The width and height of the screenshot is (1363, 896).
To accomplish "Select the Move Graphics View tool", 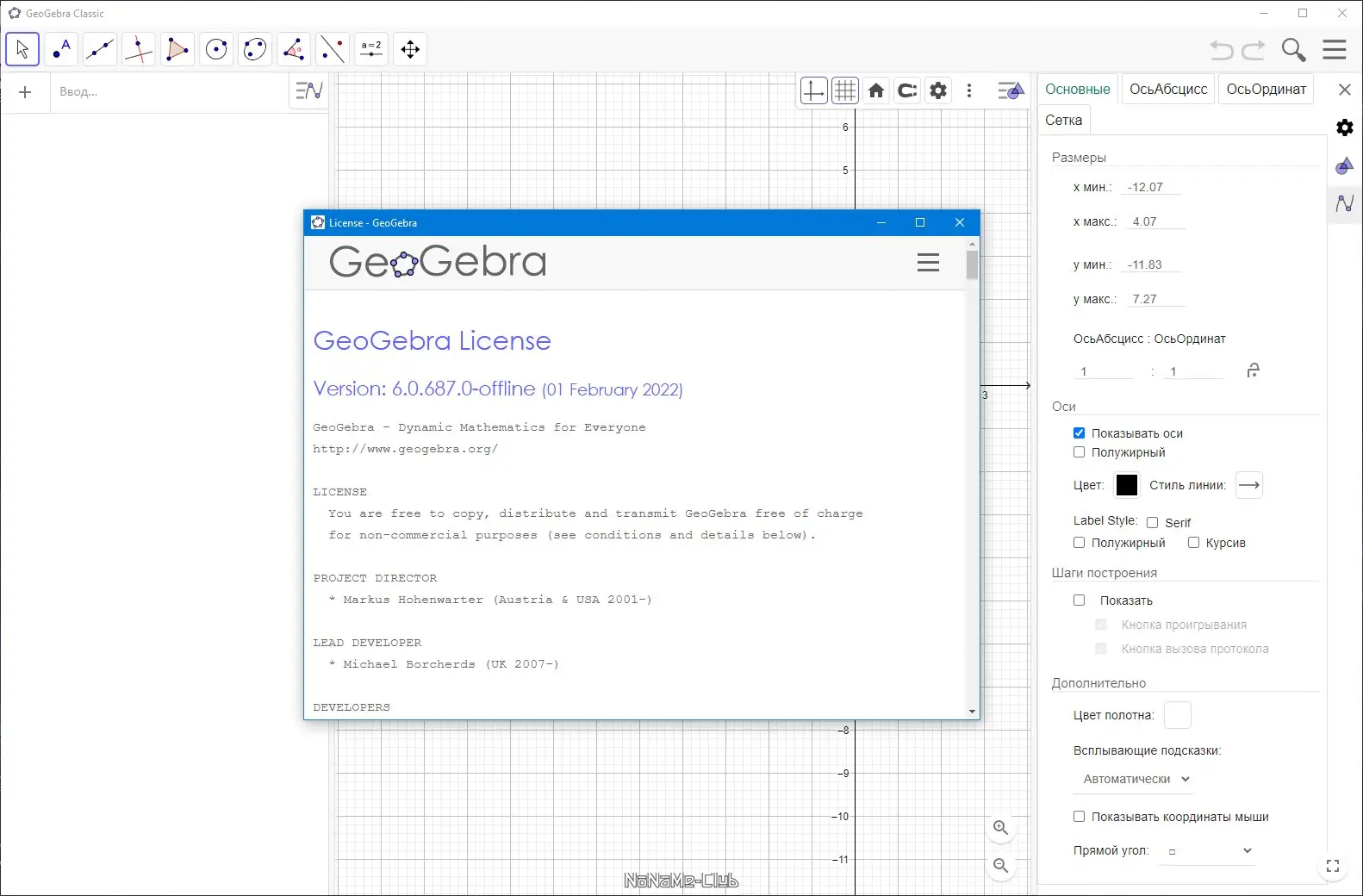I will pyautogui.click(x=410, y=49).
